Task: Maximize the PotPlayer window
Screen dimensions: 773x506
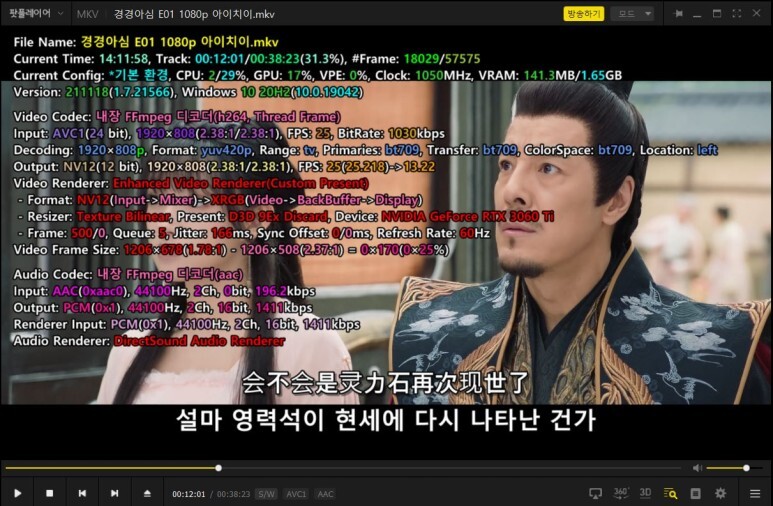Action: (717, 14)
